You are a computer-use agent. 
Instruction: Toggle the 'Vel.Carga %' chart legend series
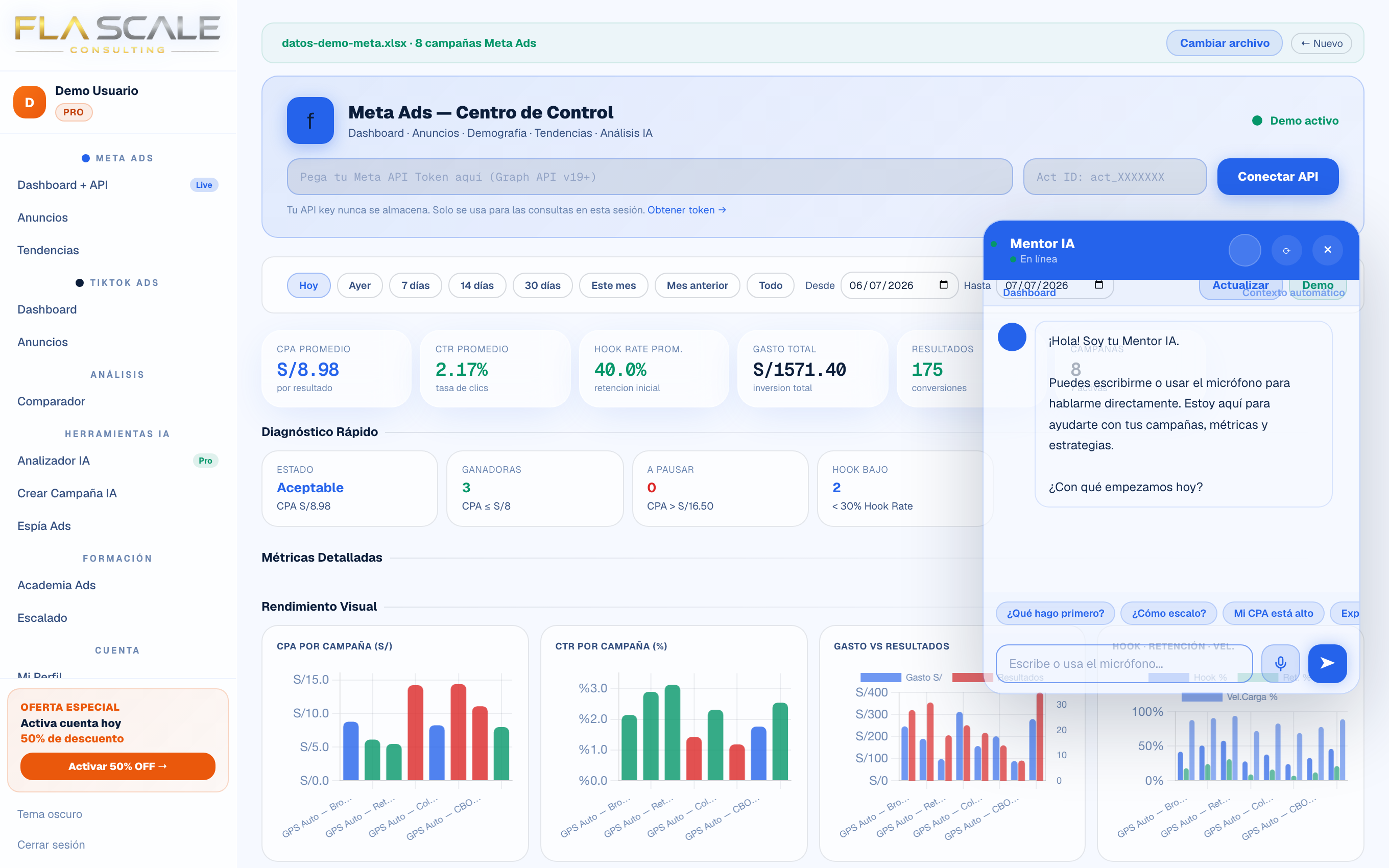click(1230, 697)
